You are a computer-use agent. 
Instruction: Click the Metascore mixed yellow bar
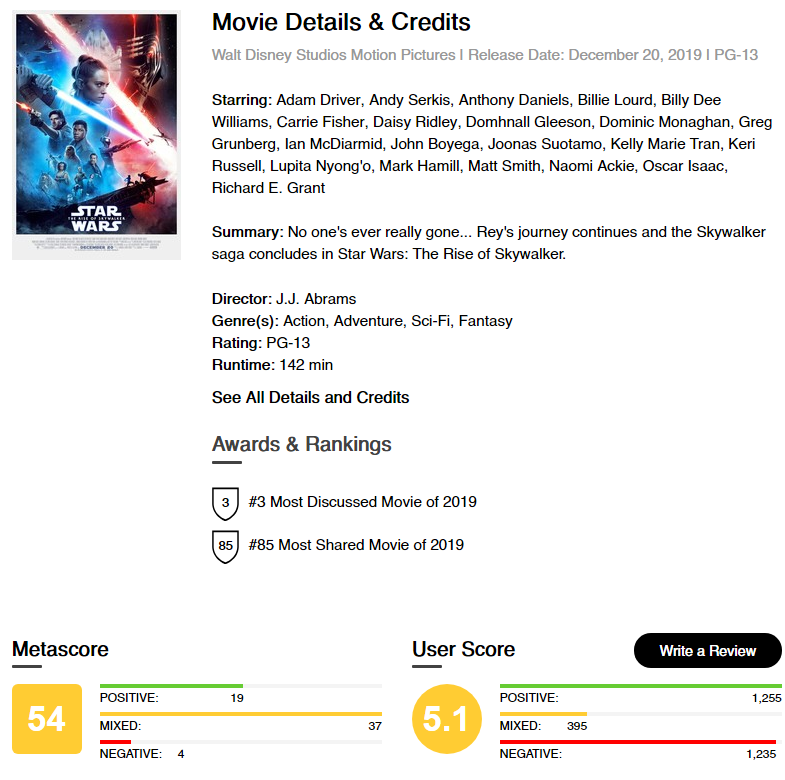241,714
